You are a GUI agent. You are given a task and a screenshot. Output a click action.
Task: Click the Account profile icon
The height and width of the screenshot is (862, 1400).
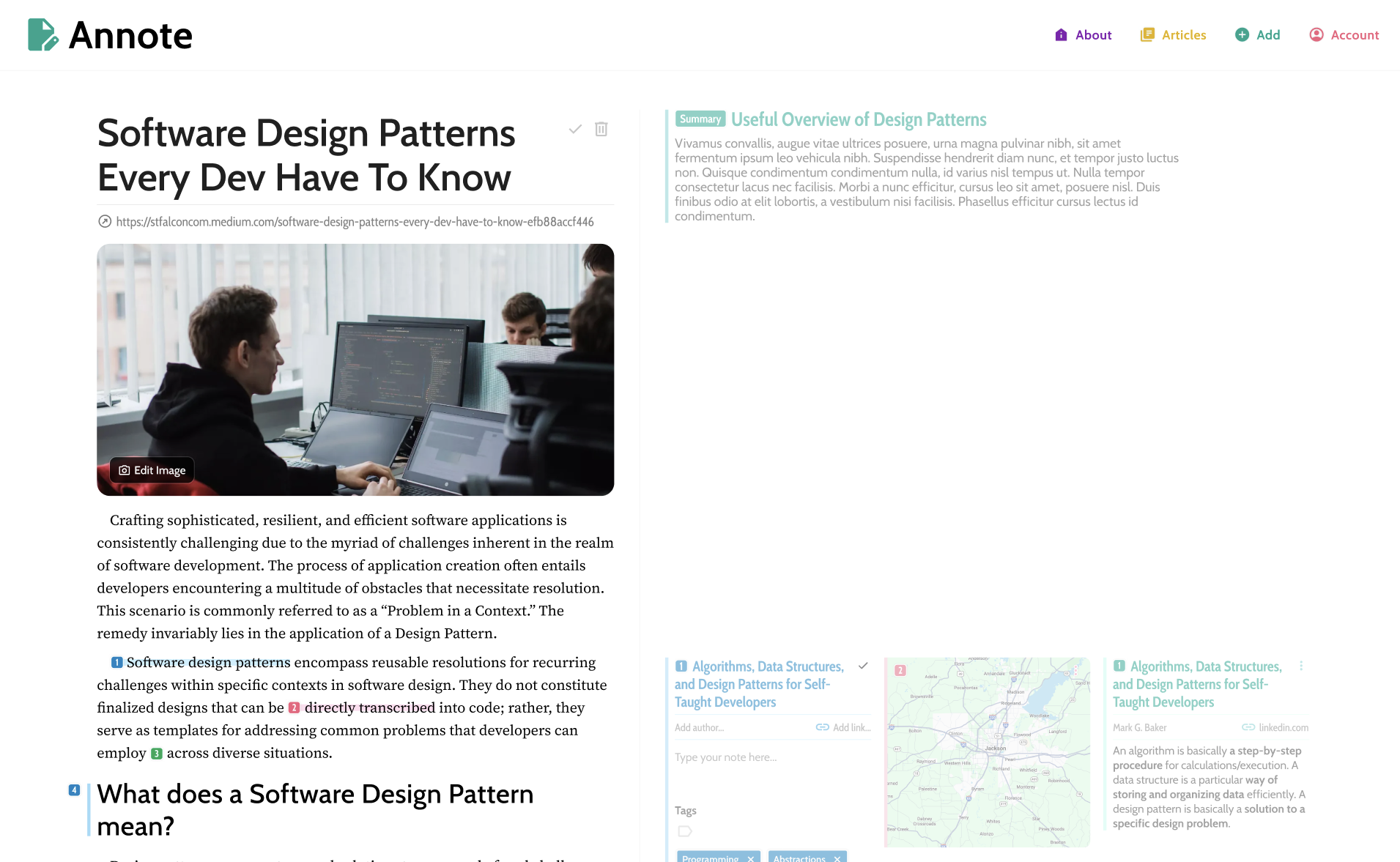click(1316, 35)
